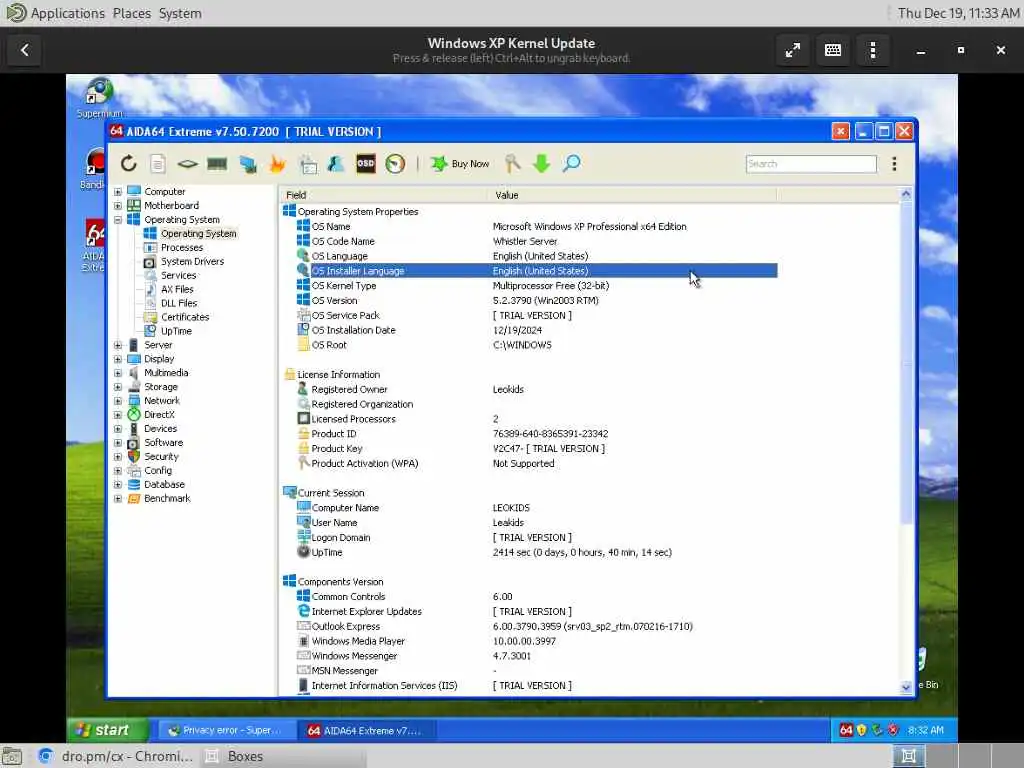The width and height of the screenshot is (1024, 768).
Task: Go back with Boxes back arrow
Action: tap(25, 50)
